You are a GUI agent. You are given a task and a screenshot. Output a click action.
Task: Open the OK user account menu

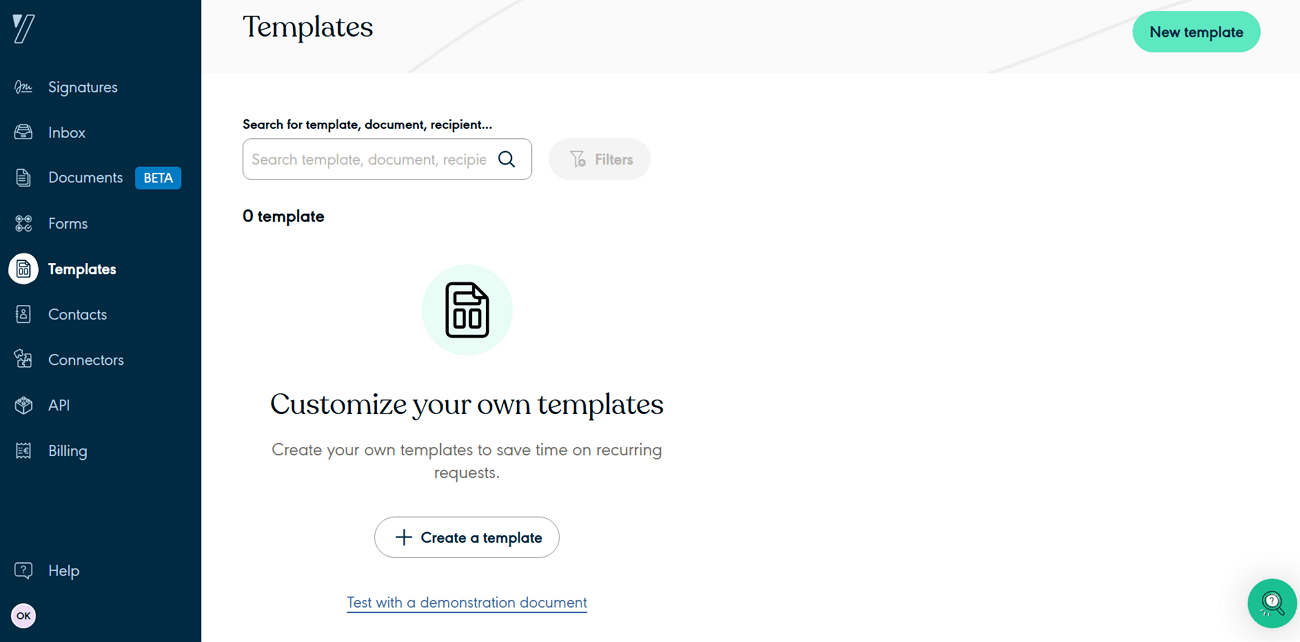[23, 615]
